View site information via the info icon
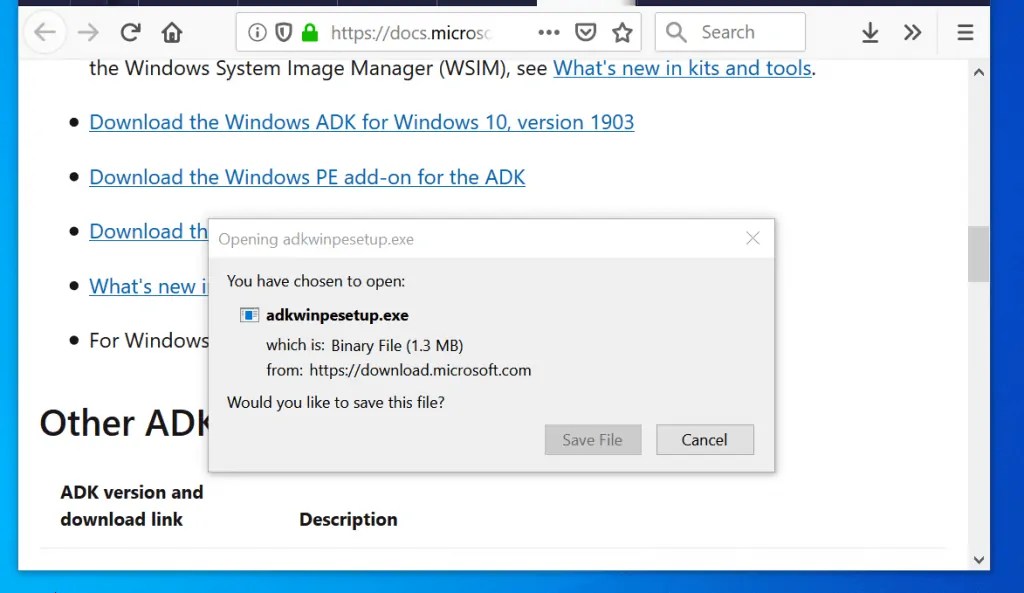The height and width of the screenshot is (593, 1024). click(257, 31)
